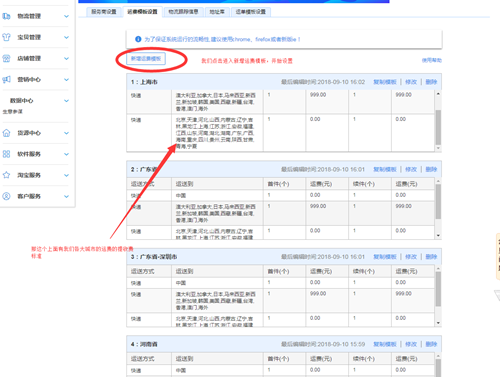Click 删除 for the 广东省-深圳市 template

click(431, 257)
